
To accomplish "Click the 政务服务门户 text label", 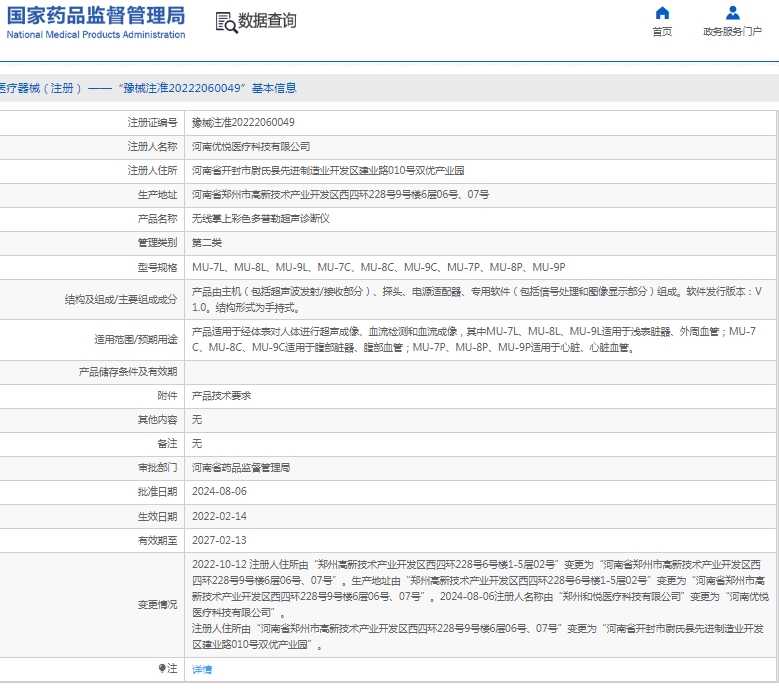I will click(x=732, y=32).
